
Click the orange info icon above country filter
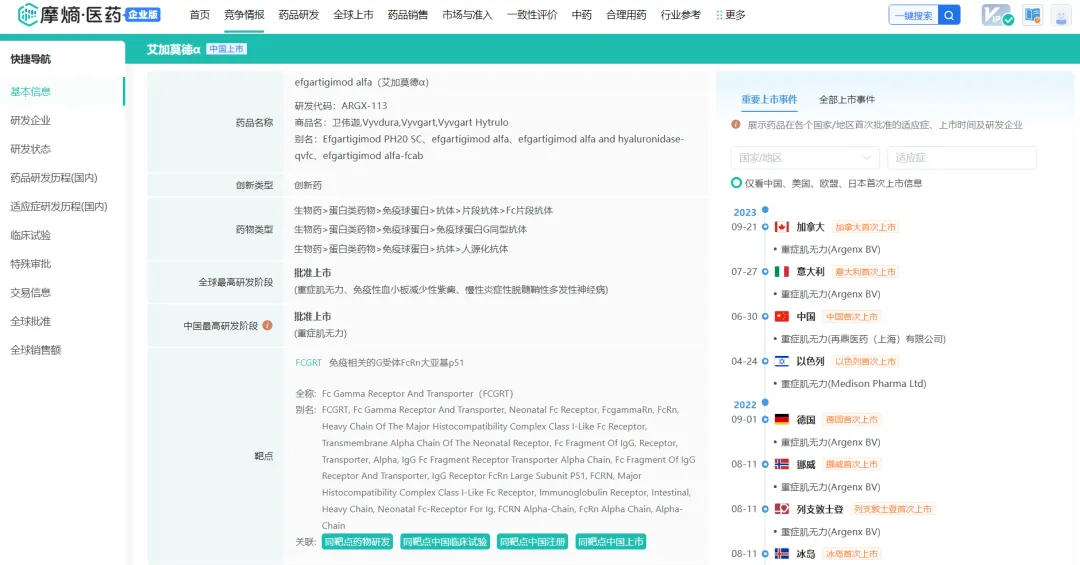736,125
